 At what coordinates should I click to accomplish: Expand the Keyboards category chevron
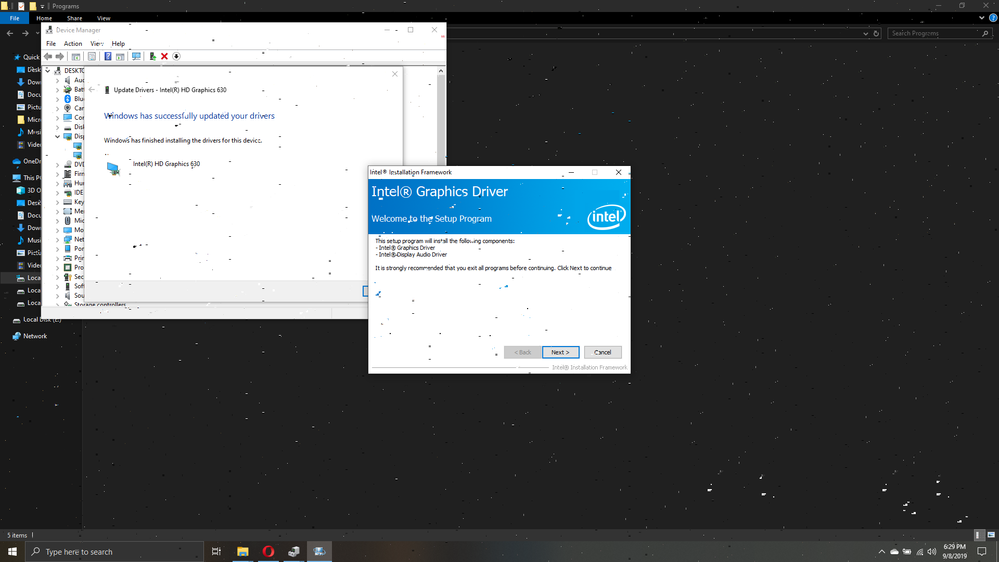[x=57, y=202]
